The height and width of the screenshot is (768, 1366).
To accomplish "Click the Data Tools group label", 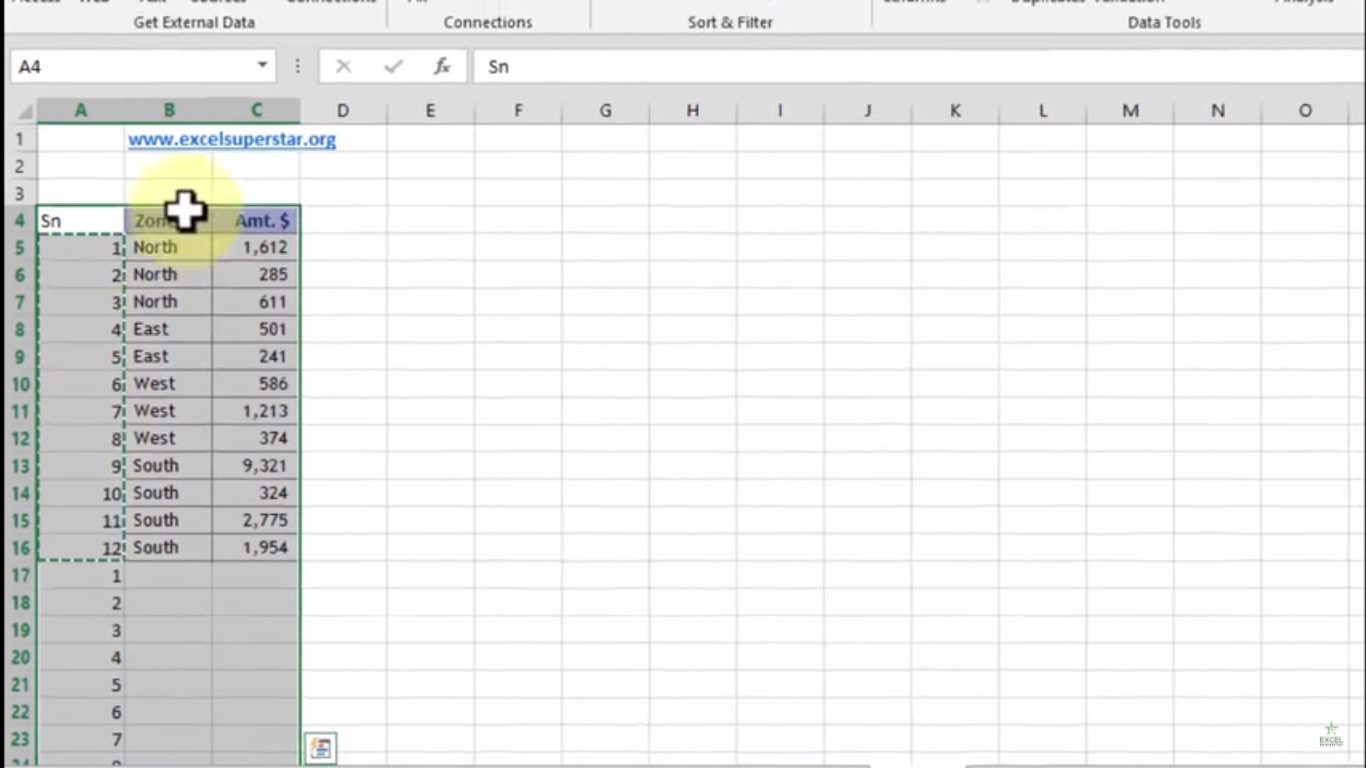I will pos(1164,22).
